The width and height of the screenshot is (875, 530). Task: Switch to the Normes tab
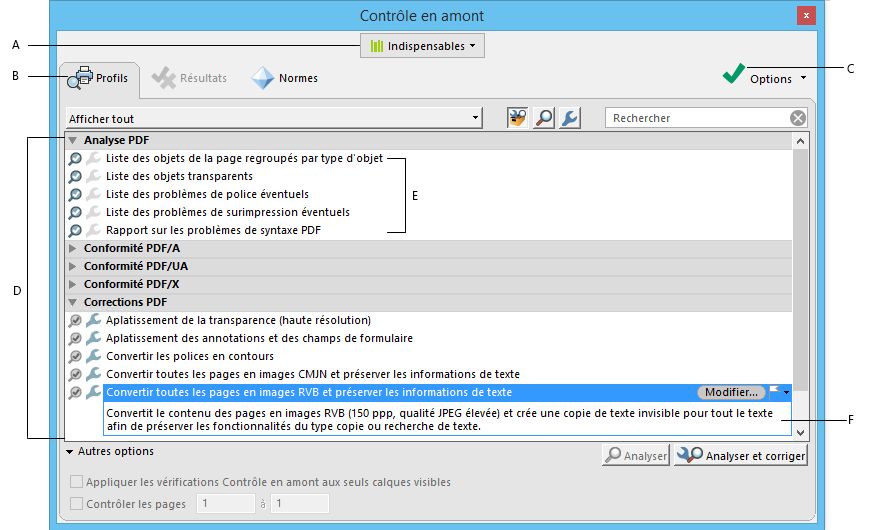tap(285, 78)
